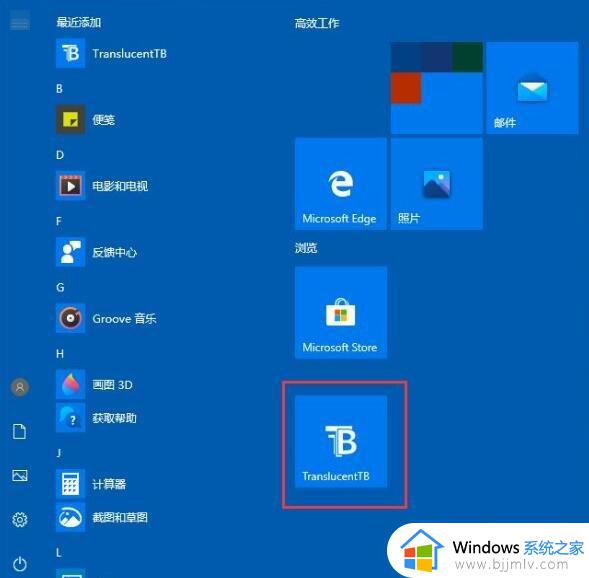Open Movies & TV (电影和电视) icon
589x578 pixels.
[x=70, y=186]
